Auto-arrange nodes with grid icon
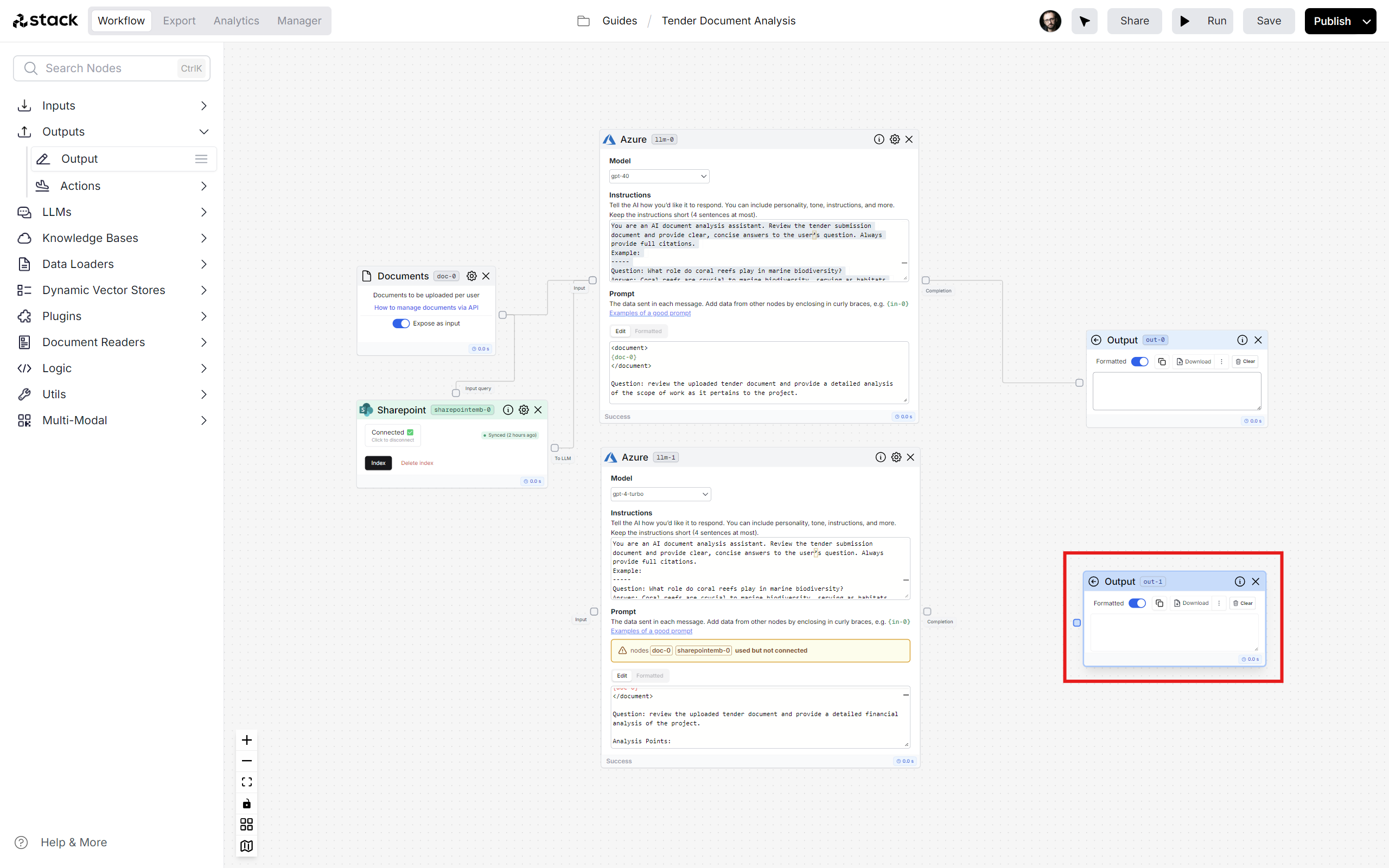1389x868 pixels. point(247,825)
